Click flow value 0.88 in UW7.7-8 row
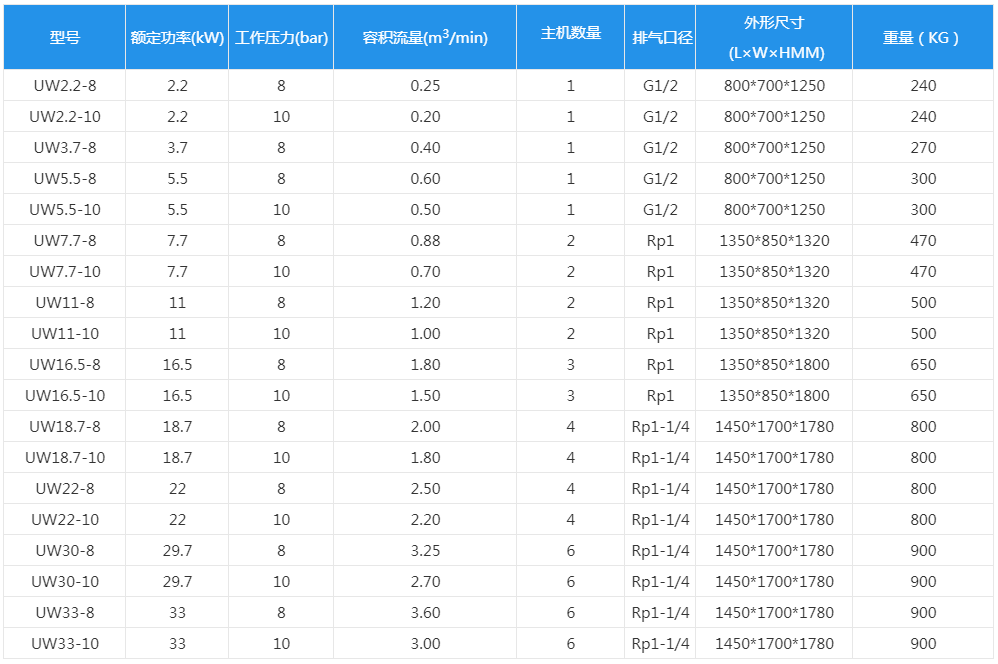Image resolution: width=998 pixels, height=664 pixels. (x=425, y=241)
